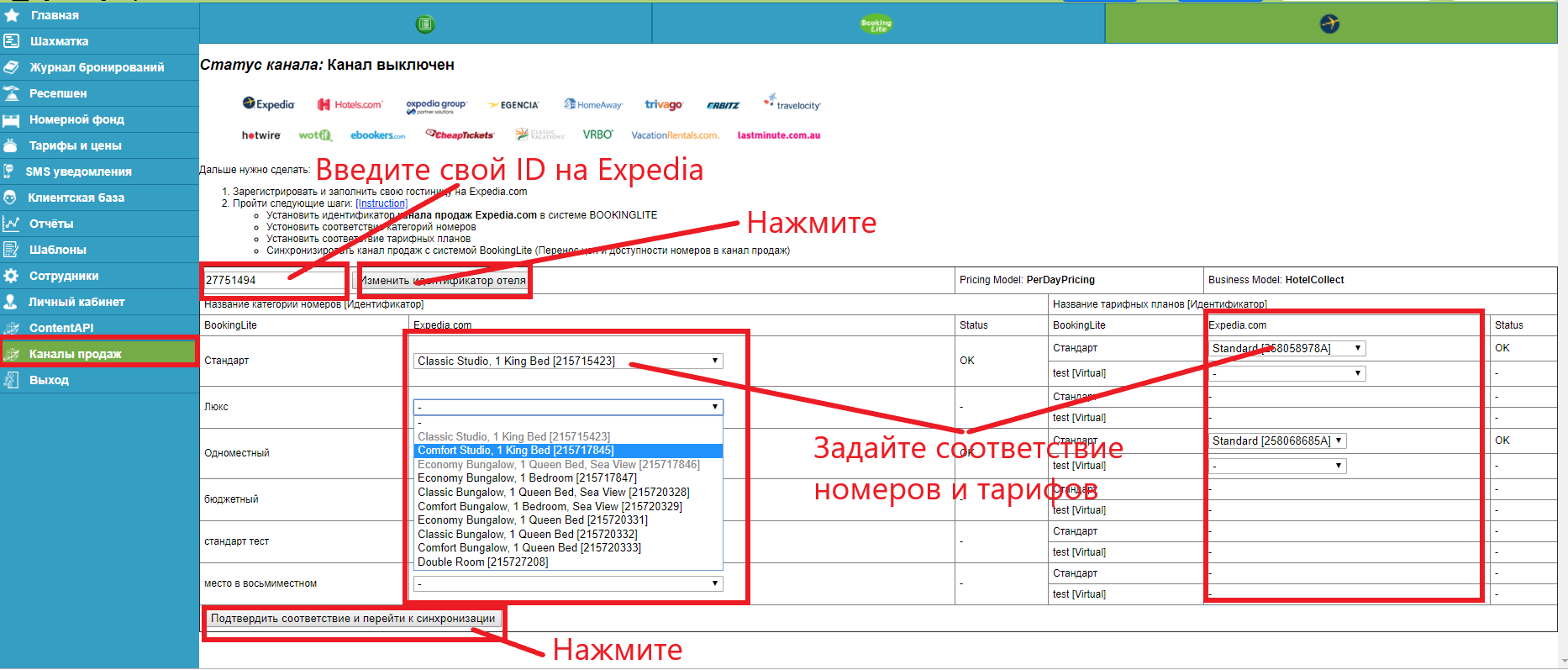
Task: Click Выход to log out
Action: tap(99, 380)
